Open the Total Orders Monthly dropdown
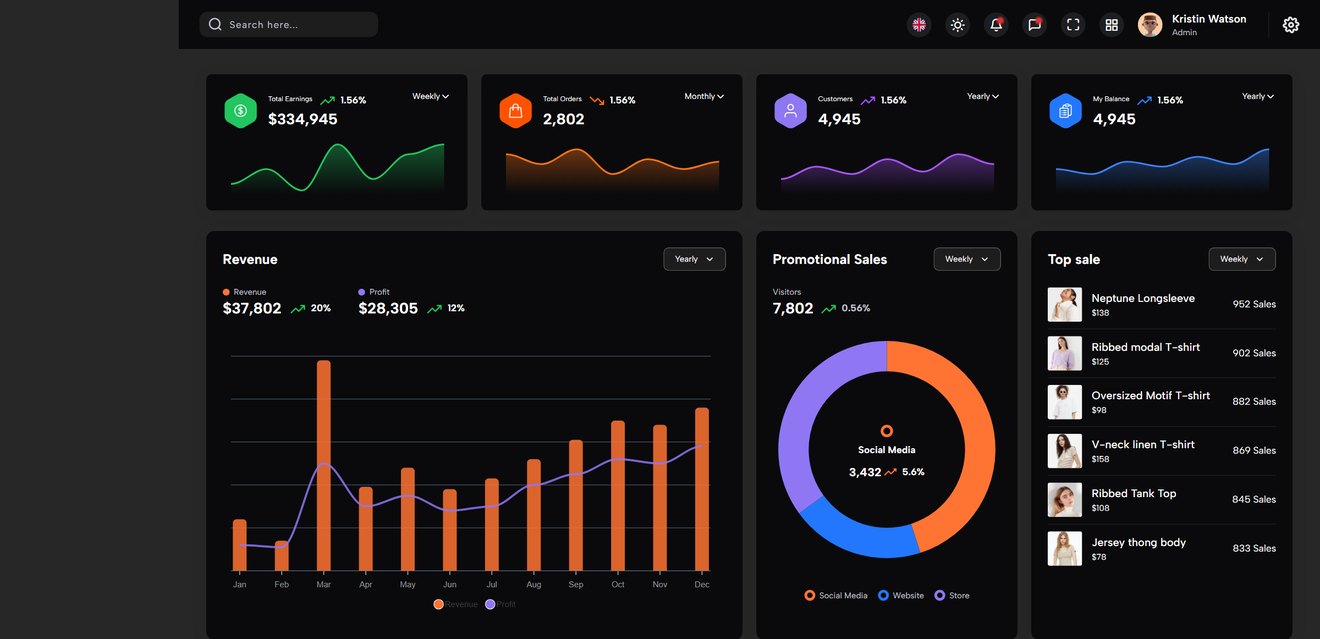This screenshot has width=1320, height=639. tap(704, 97)
